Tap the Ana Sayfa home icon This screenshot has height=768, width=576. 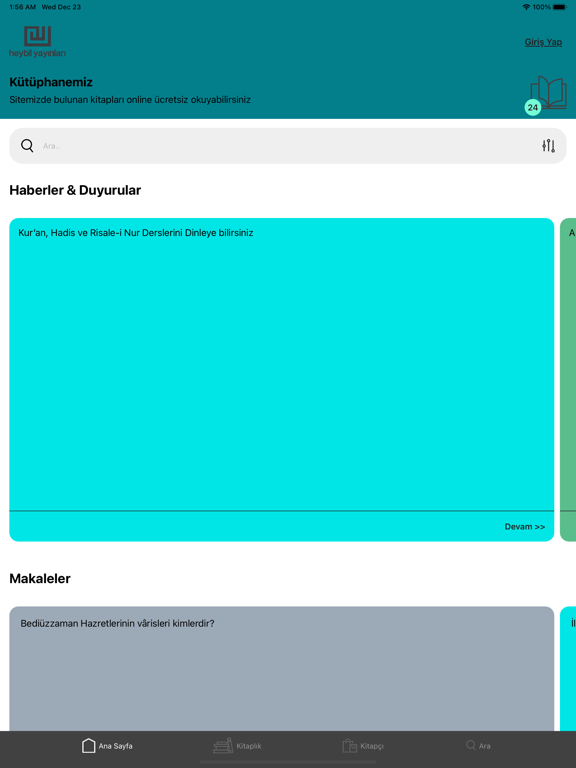(88, 745)
